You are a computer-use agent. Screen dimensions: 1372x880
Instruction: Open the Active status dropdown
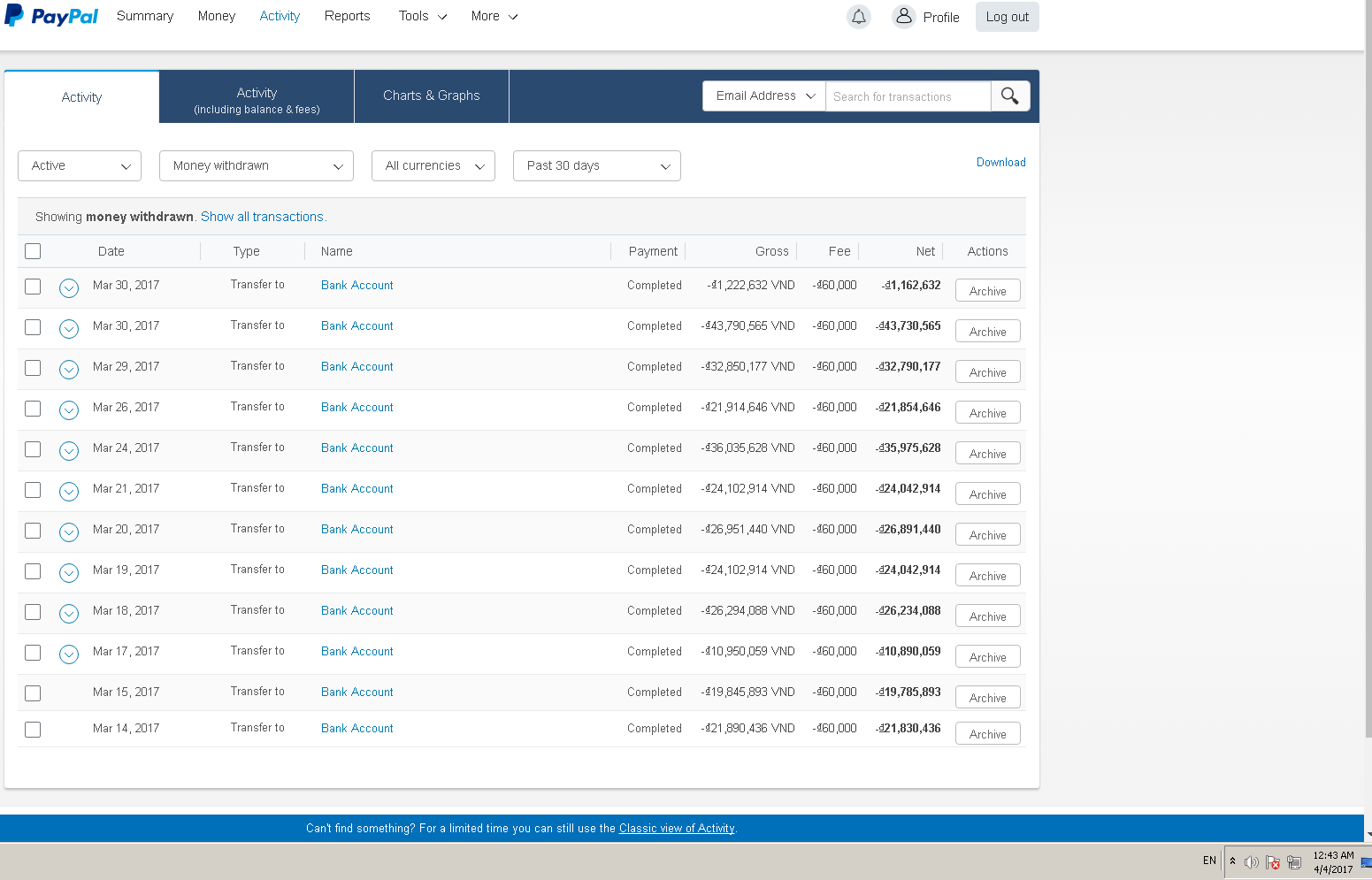point(80,165)
